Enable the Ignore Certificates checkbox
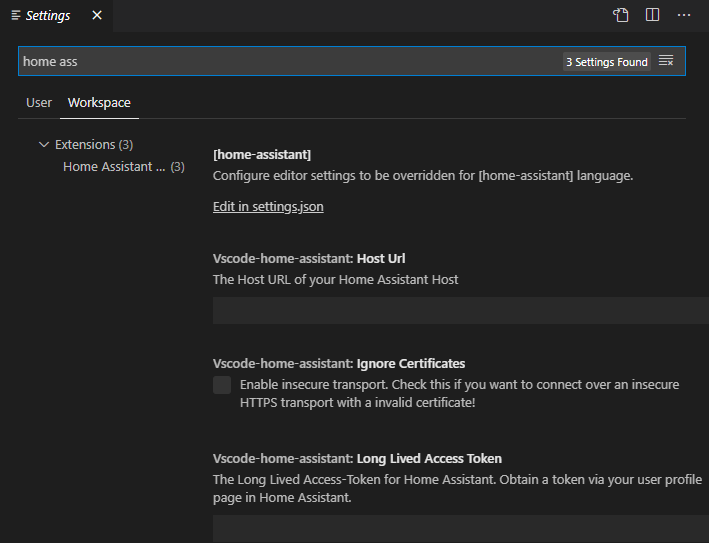 [x=222, y=385]
